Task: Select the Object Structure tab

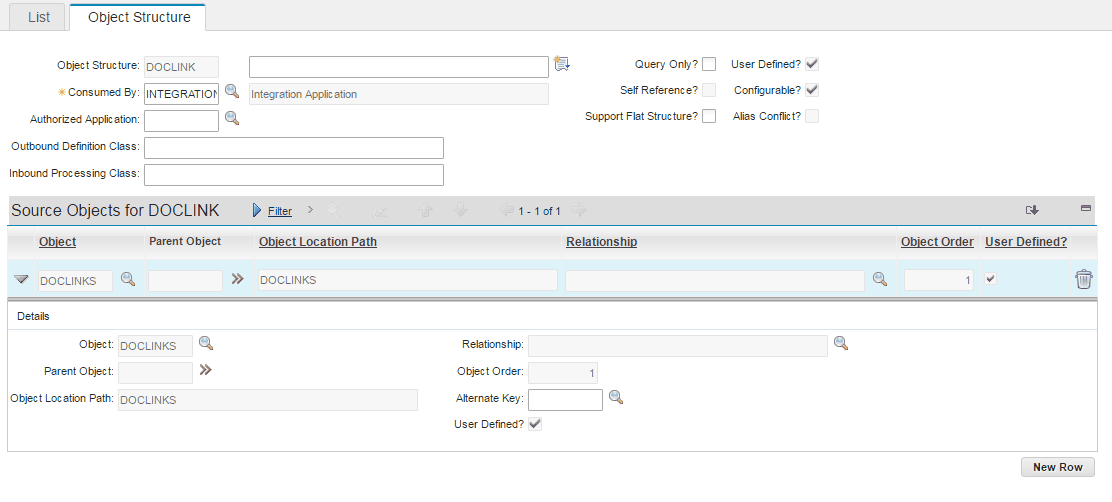Action: 138,17
